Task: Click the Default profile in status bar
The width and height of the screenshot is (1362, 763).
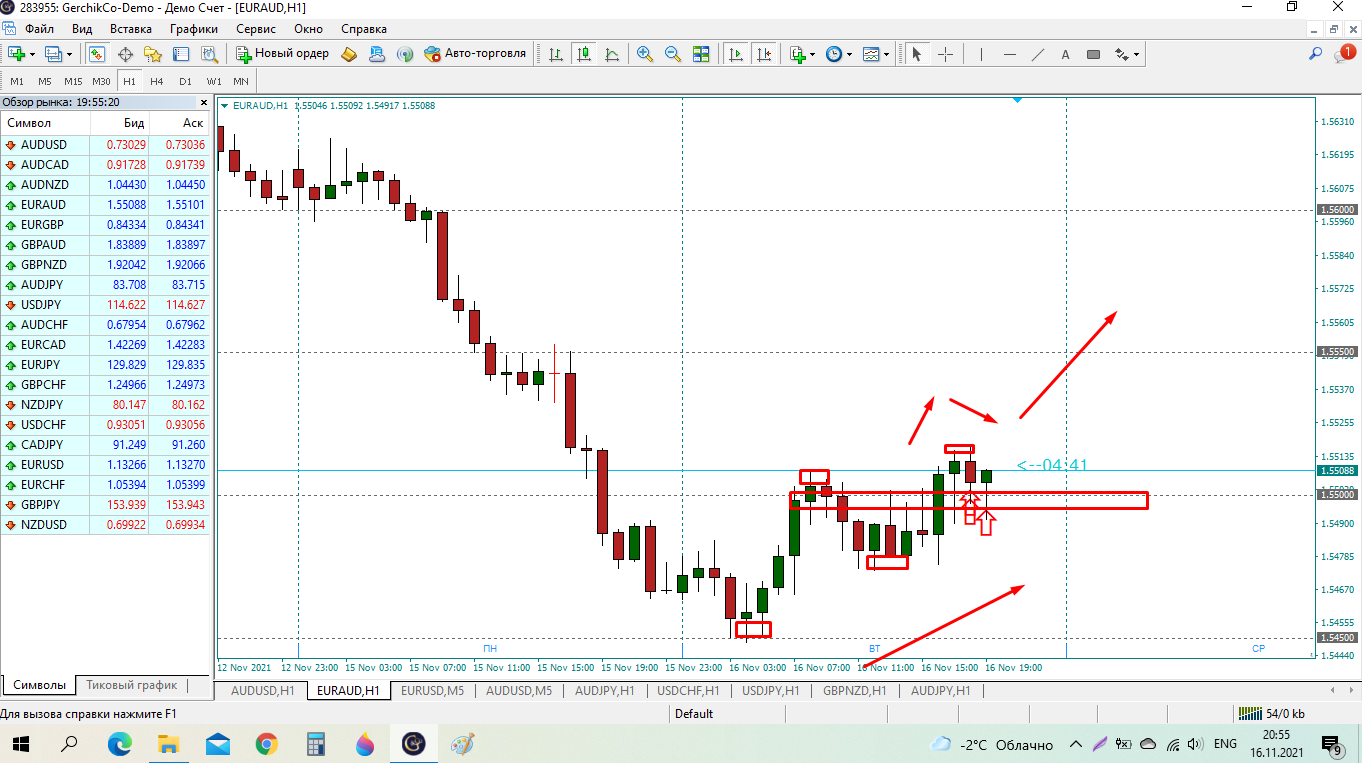Action: [694, 713]
